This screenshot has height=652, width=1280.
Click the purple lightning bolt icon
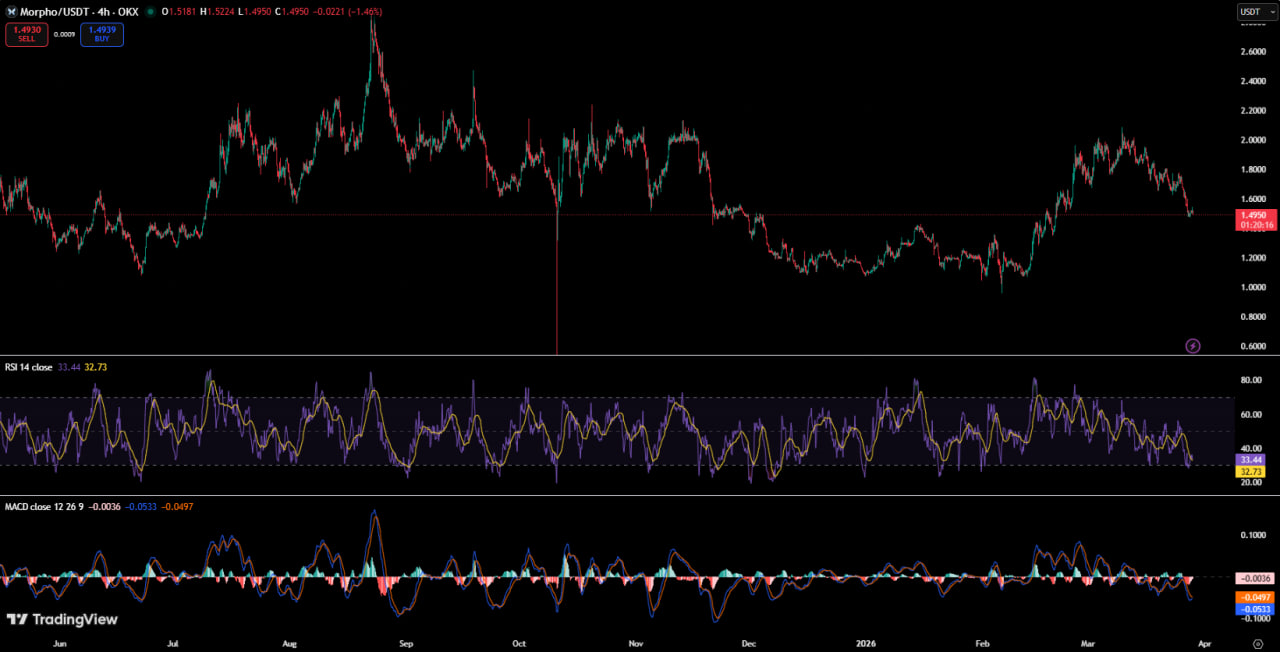1192,346
